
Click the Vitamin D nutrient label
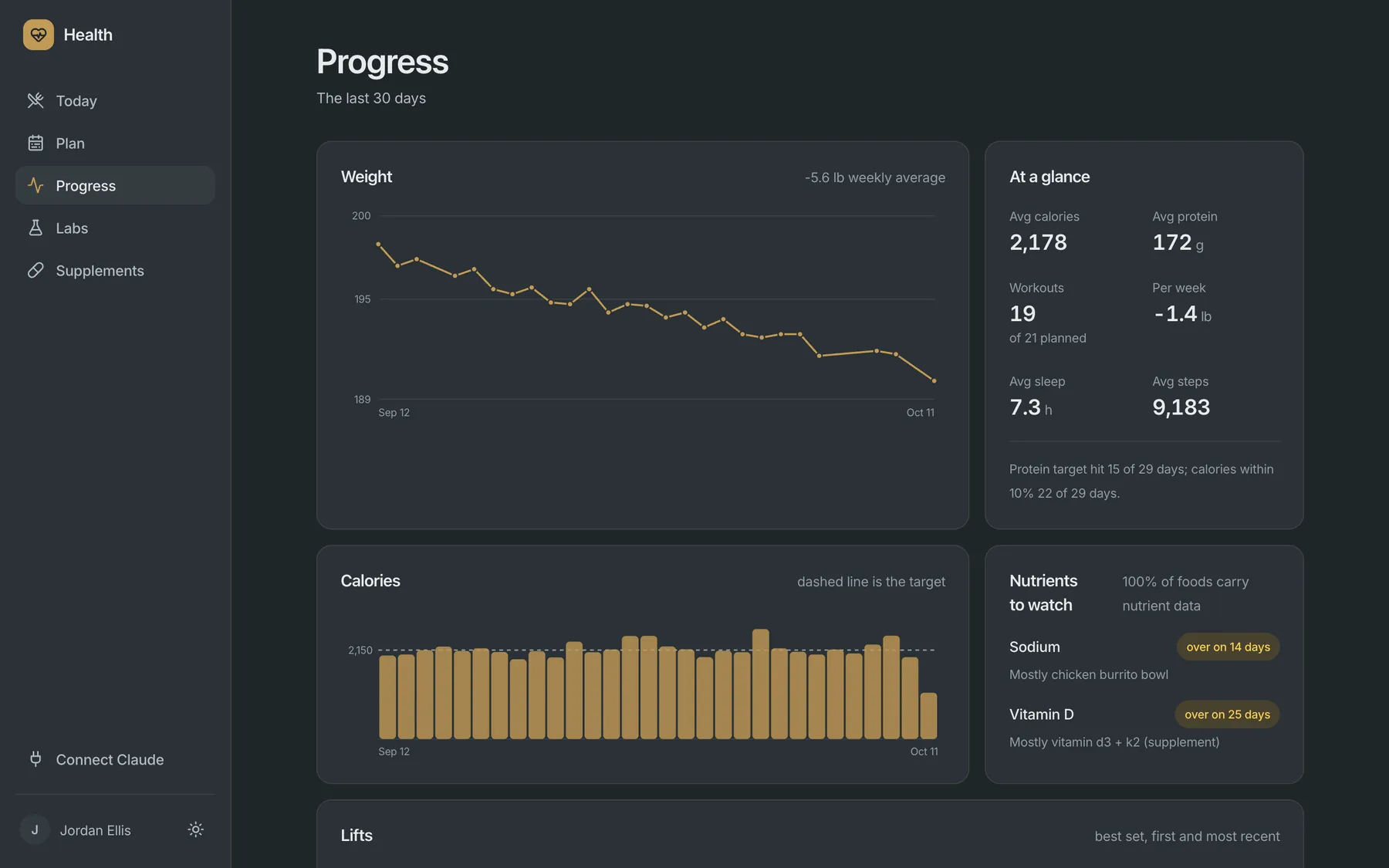(x=1041, y=714)
